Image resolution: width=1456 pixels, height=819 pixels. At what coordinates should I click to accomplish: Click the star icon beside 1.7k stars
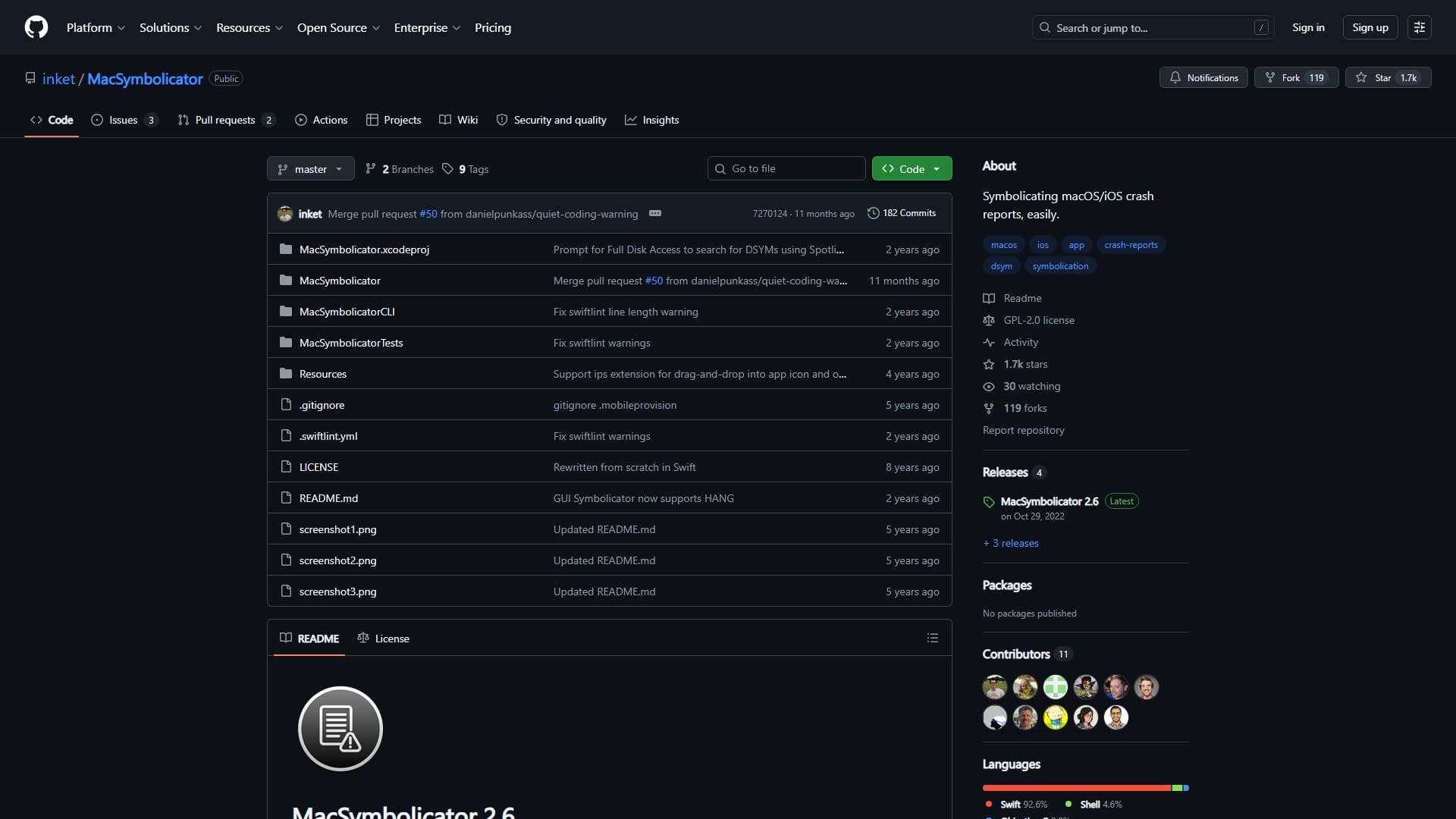coord(989,365)
